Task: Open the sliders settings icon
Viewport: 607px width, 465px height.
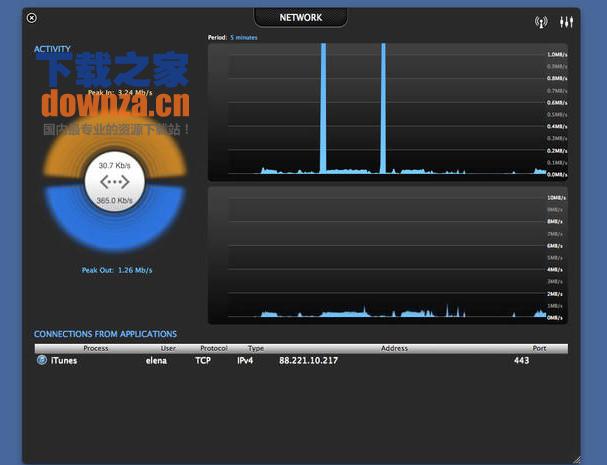Action: pyautogui.click(x=567, y=22)
